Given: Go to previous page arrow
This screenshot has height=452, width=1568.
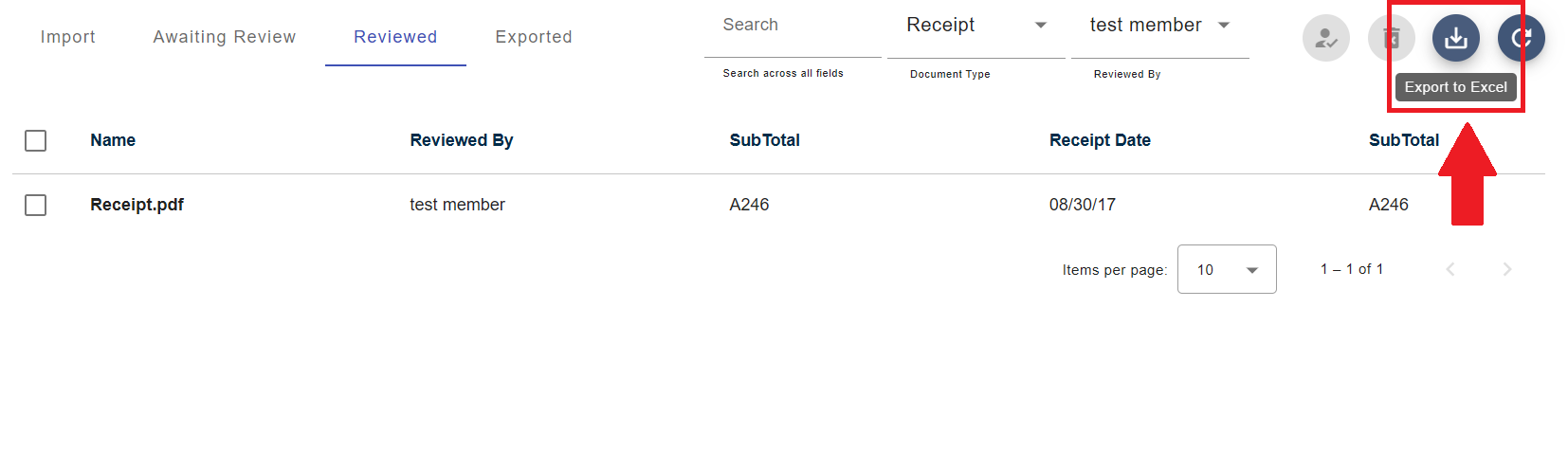Looking at the screenshot, I should click(x=1449, y=270).
